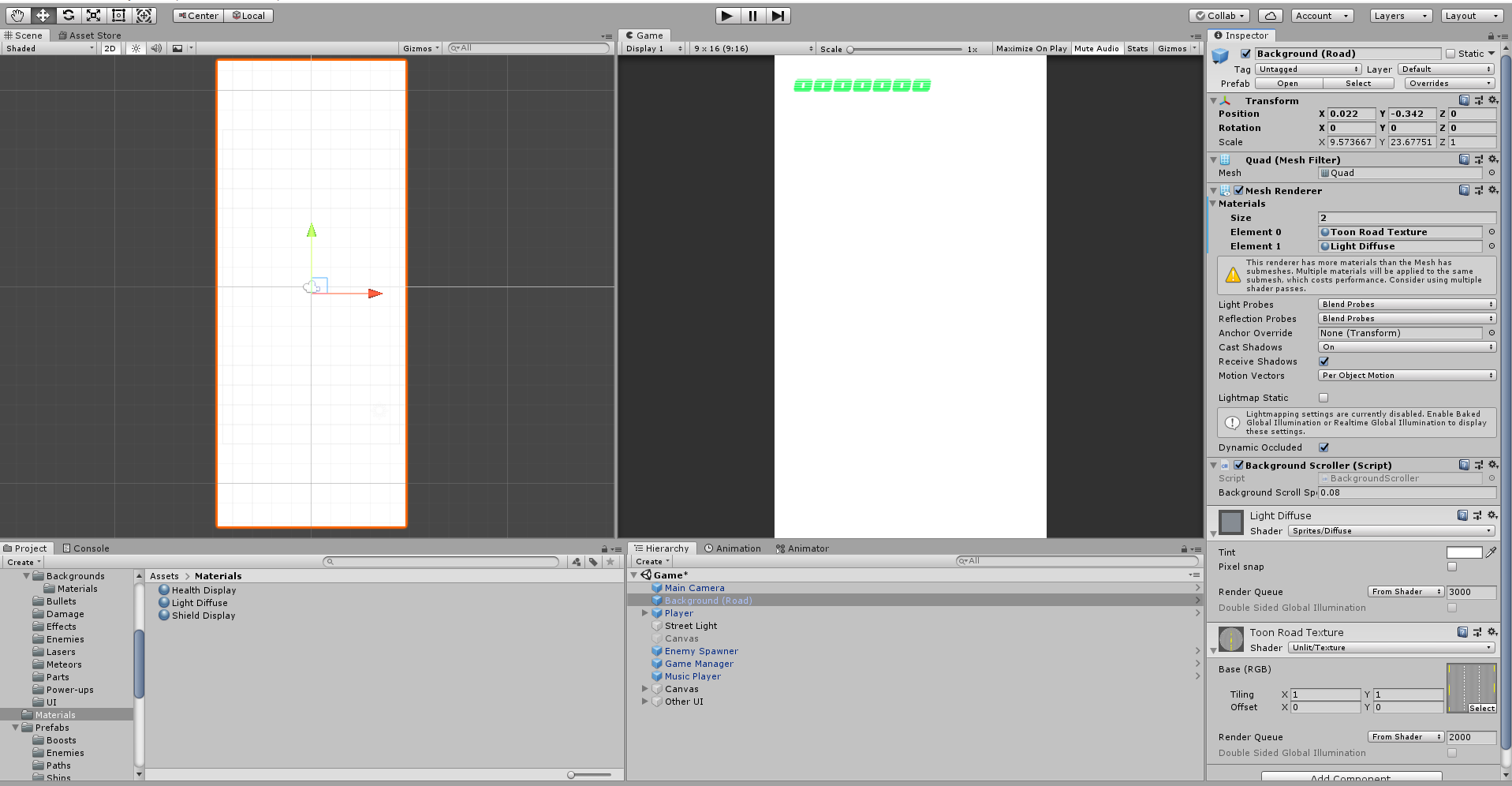
Task: Click object picker for Element 1 material
Action: click(x=1491, y=246)
